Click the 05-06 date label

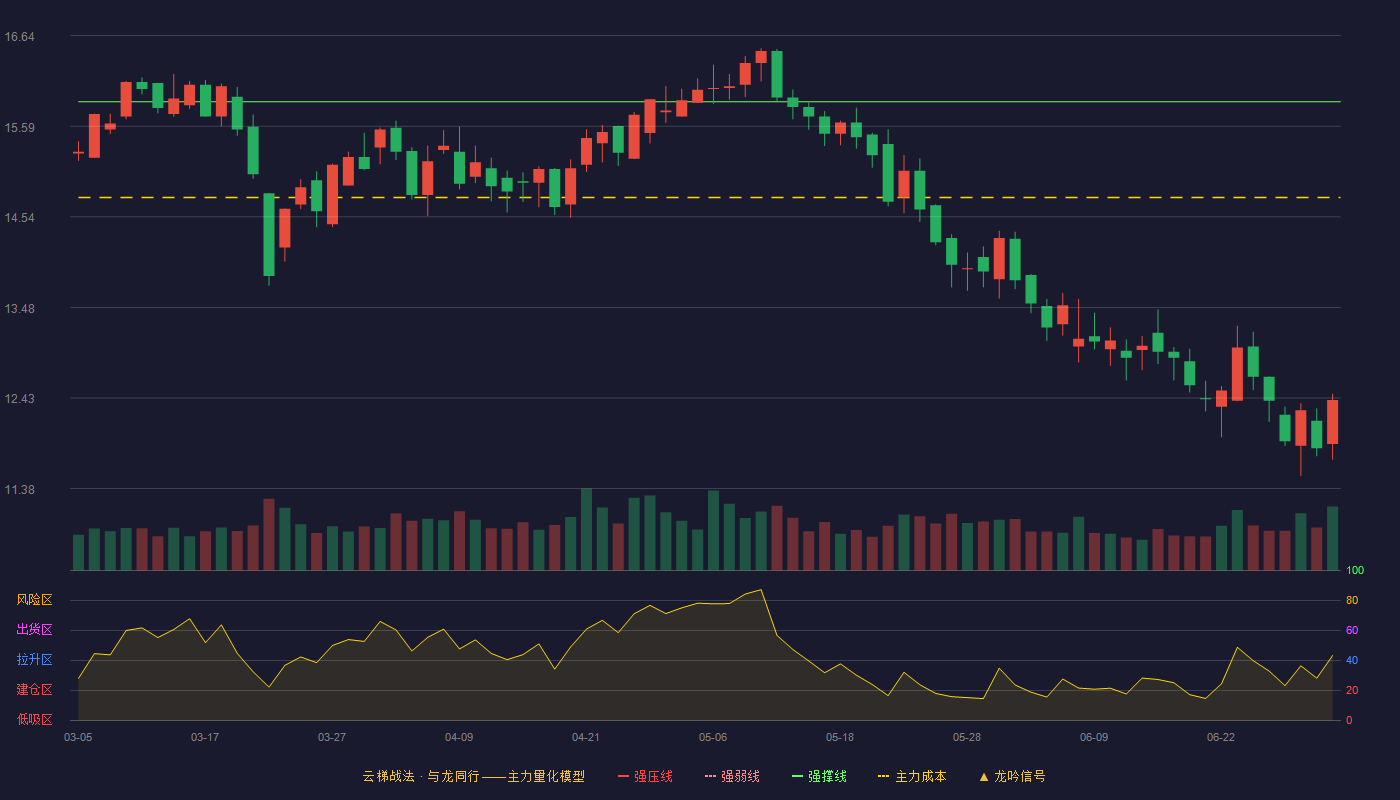tap(713, 737)
